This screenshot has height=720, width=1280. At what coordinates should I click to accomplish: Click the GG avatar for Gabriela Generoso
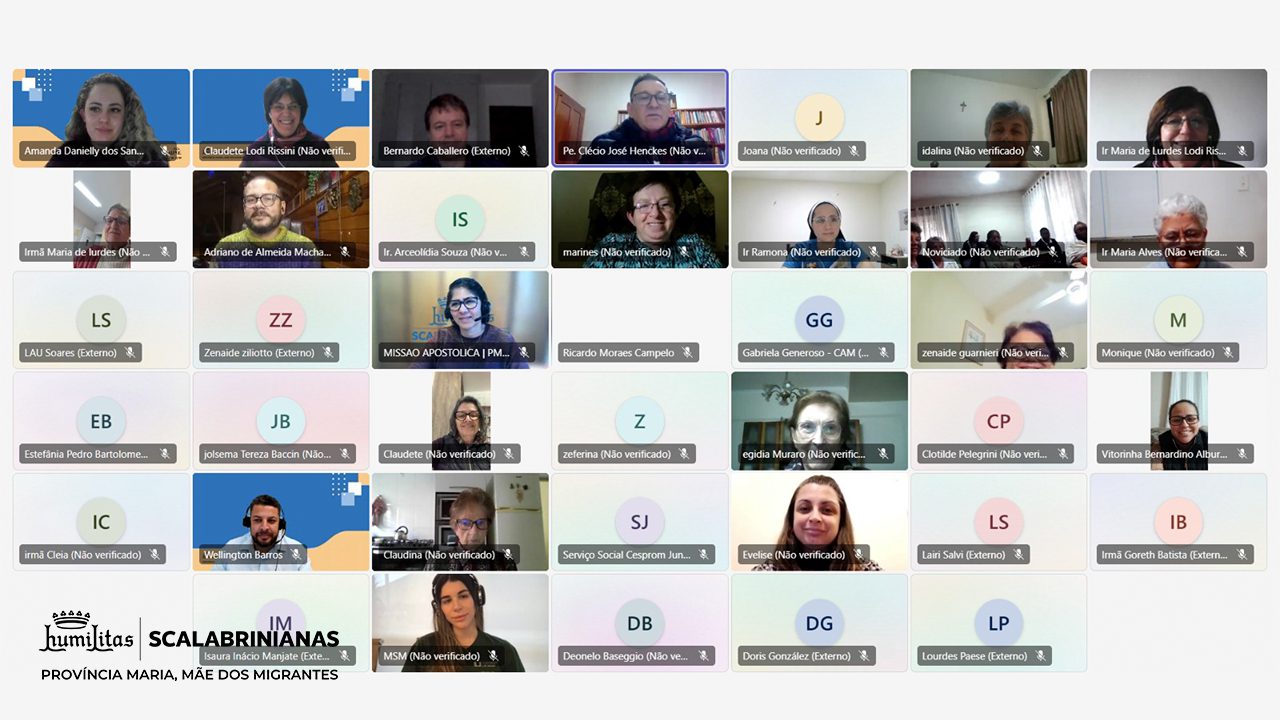[819, 320]
